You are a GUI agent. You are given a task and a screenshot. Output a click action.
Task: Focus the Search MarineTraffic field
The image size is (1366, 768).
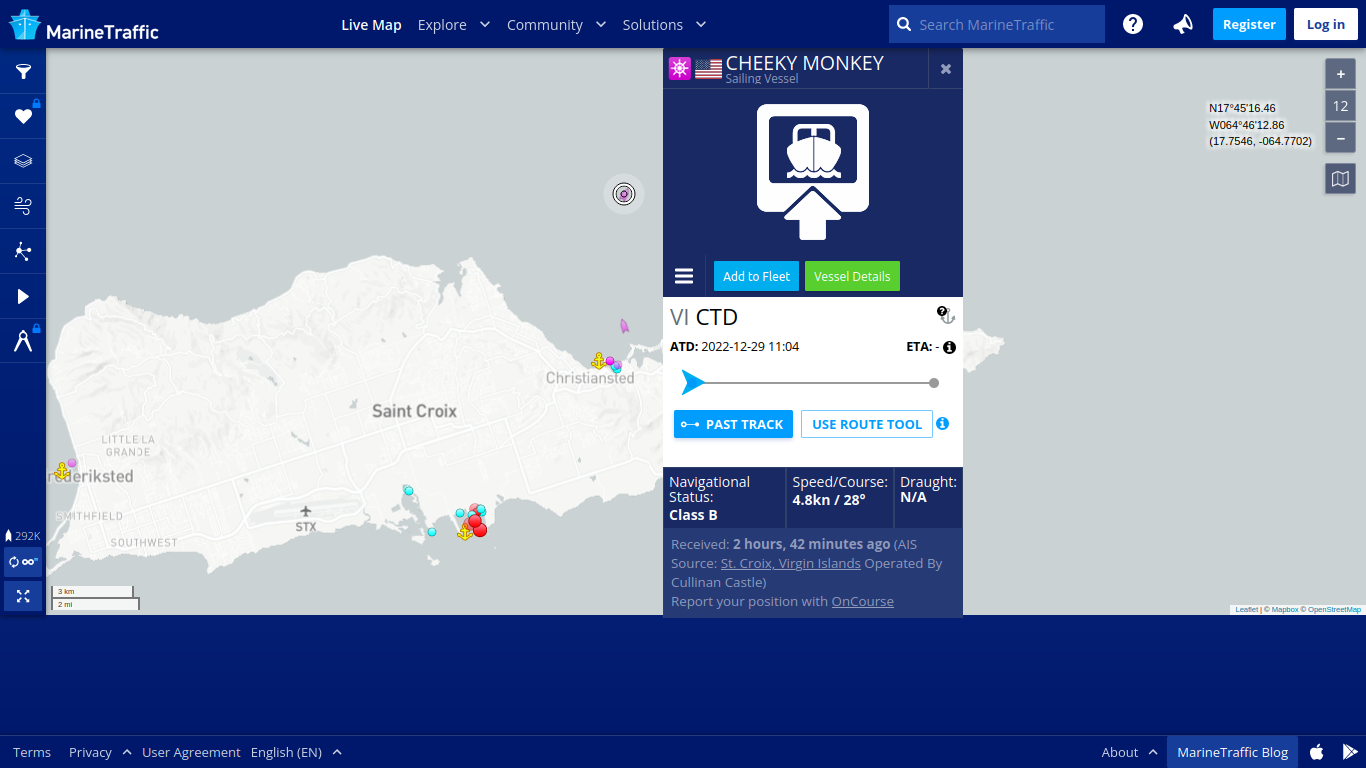[x=997, y=24]
